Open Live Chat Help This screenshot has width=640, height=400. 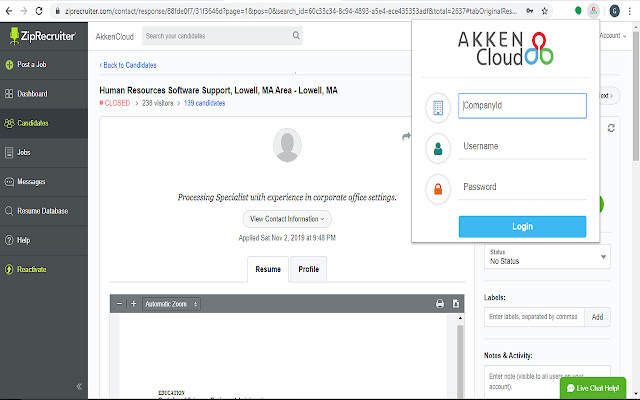click(x=593, y=388)
